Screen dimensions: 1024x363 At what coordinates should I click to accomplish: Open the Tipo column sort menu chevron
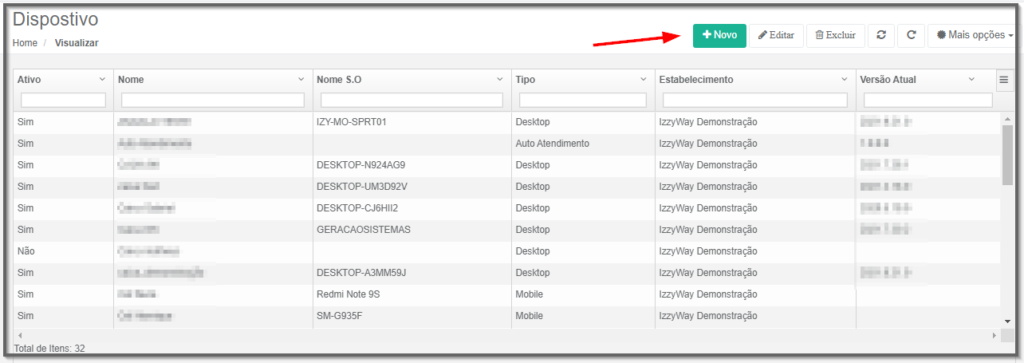[643, 79]
